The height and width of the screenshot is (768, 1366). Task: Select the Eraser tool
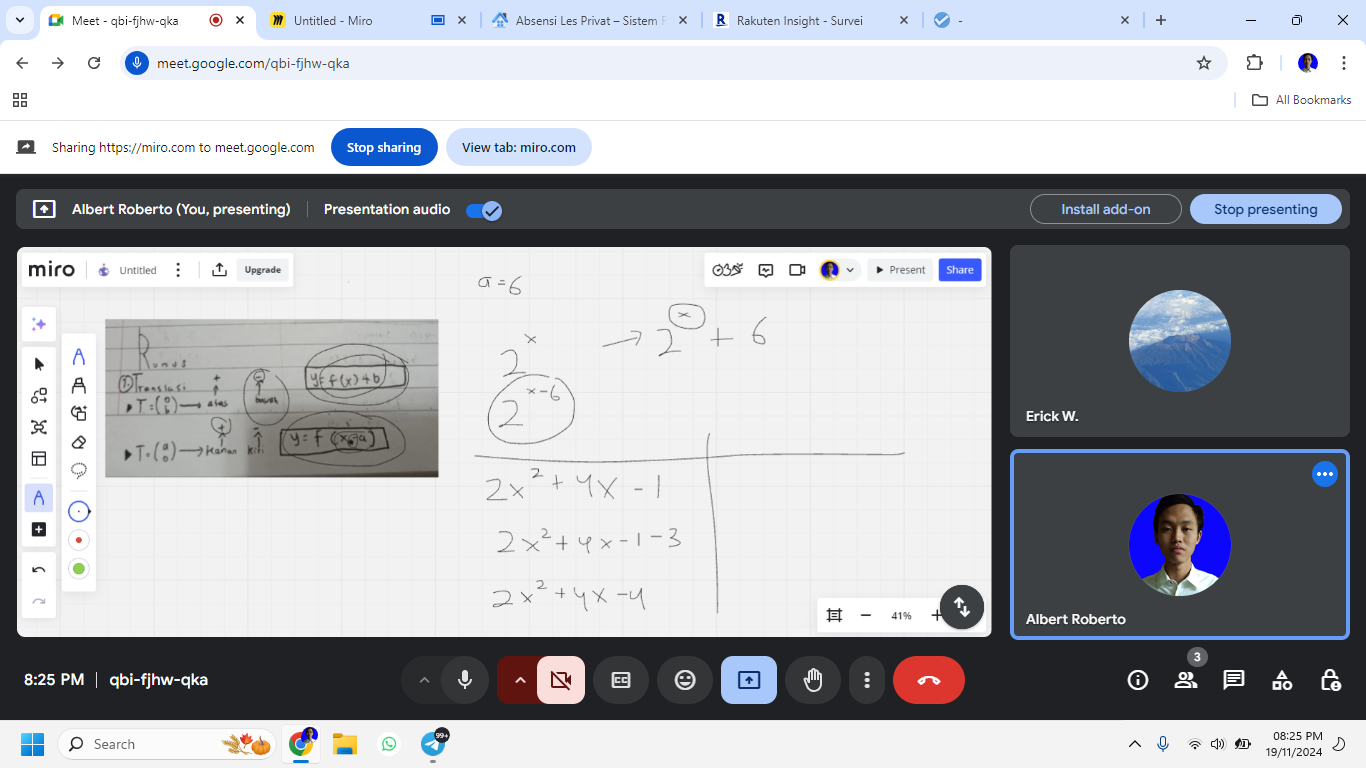79,442
